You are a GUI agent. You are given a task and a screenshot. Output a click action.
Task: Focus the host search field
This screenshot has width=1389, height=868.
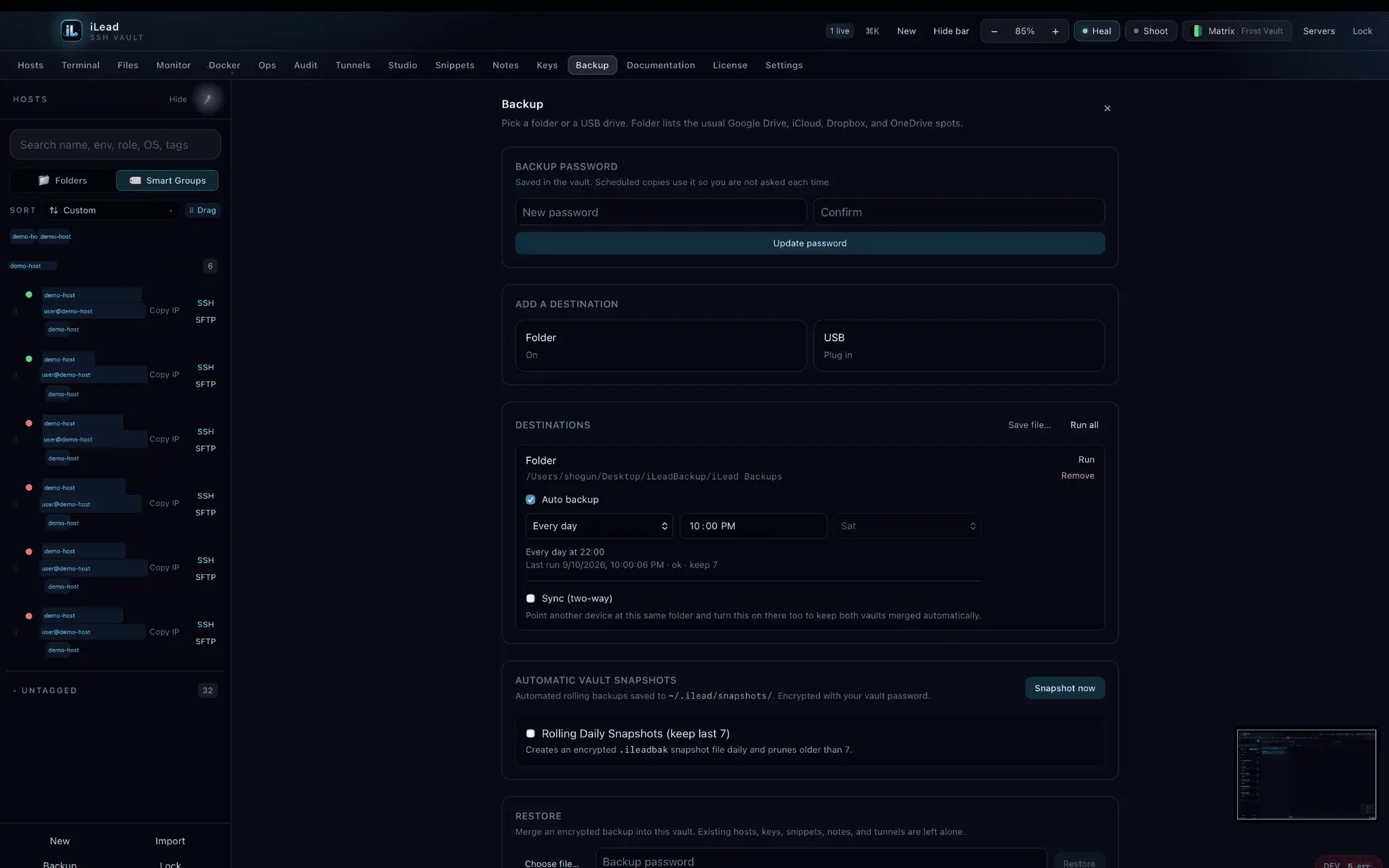point(115,145)
